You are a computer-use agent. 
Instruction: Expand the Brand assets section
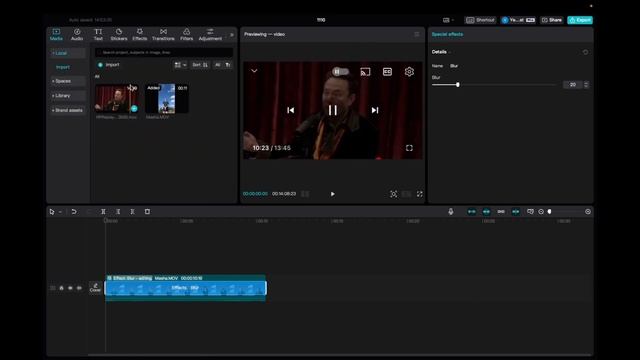click(68, 110)
